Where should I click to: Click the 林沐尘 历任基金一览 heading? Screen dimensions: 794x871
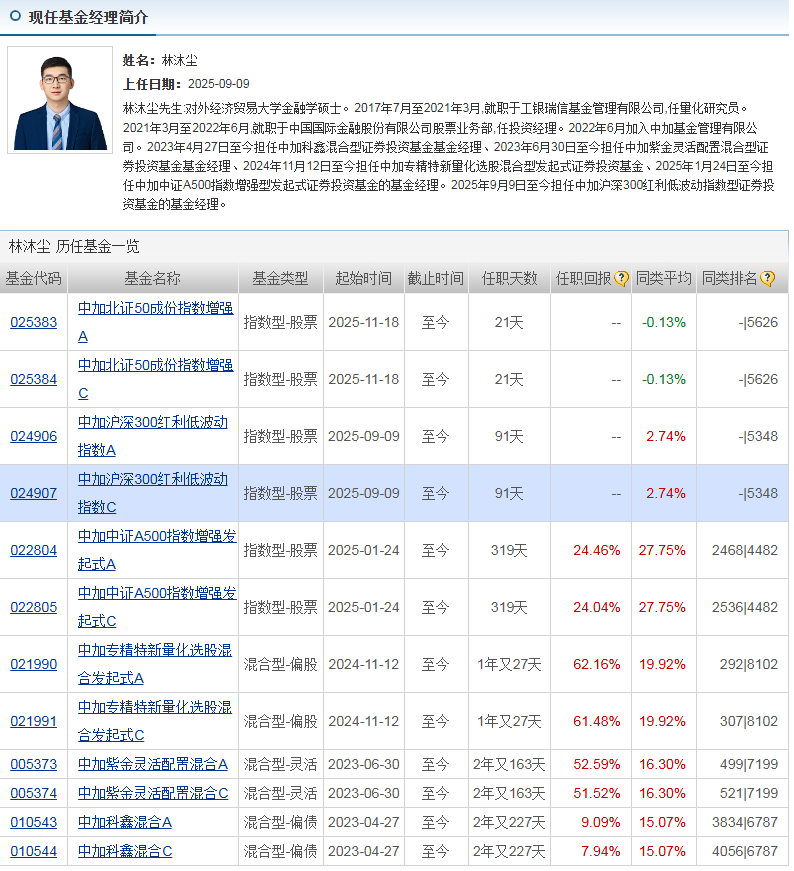74,246
